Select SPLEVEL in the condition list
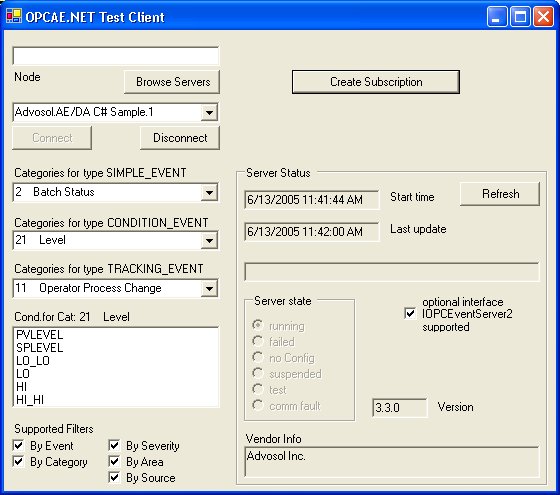The width and height of the screenshot is (560, 495). pos(40,348)
